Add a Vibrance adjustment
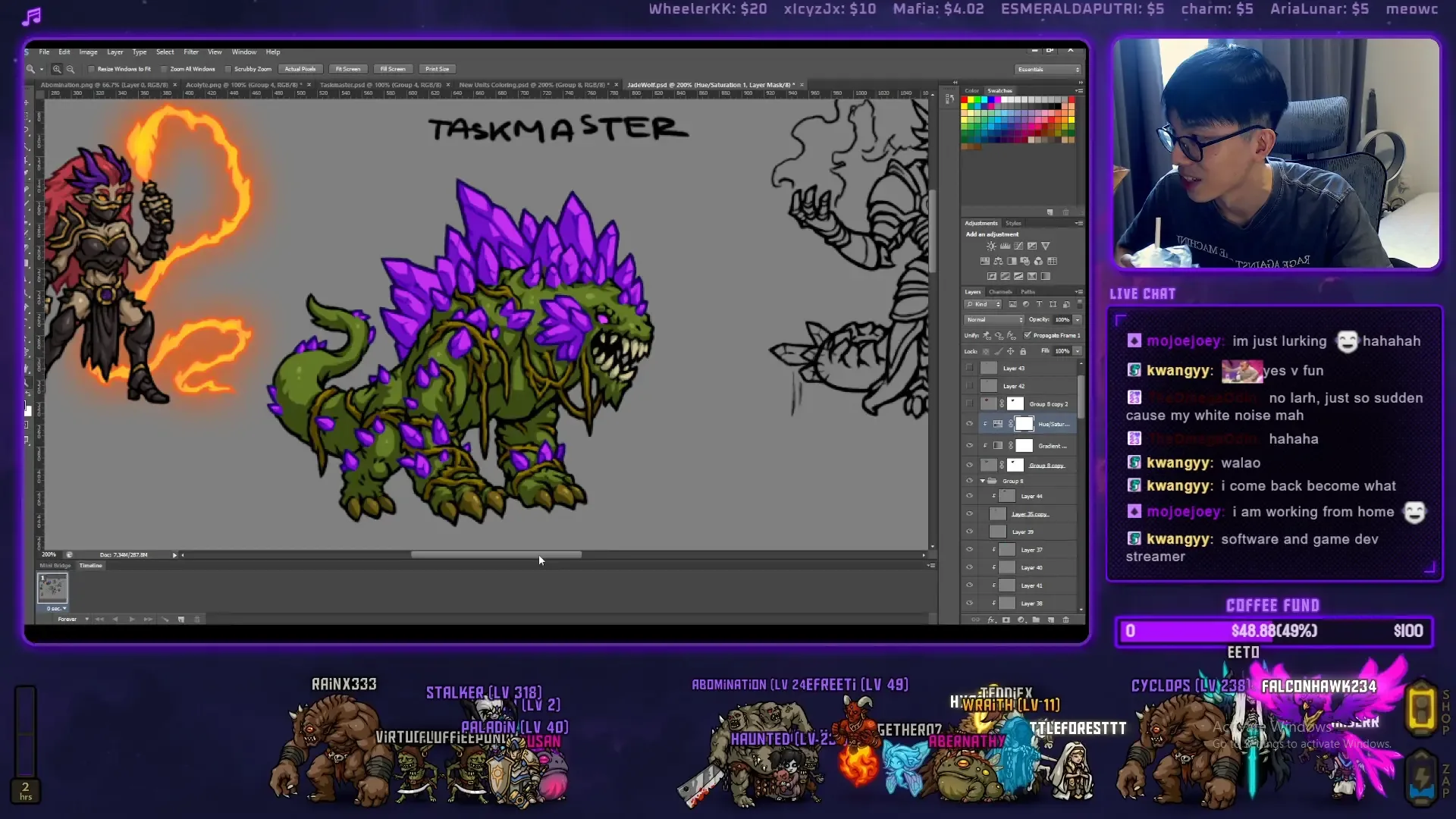Screen dimensions: 1456x819 coord(1045,246)
